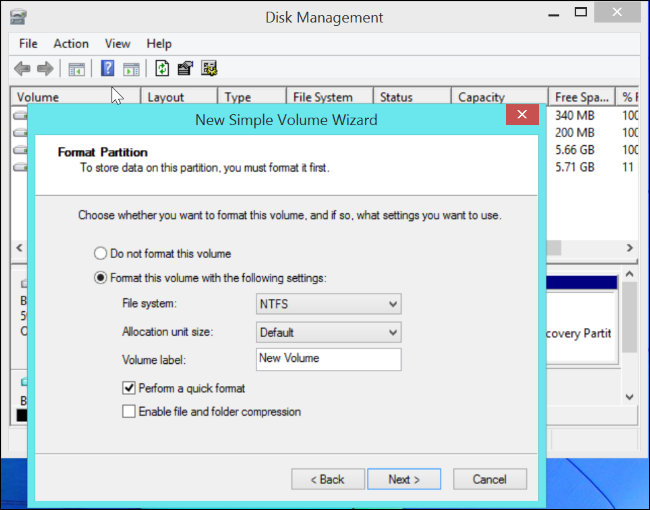Viewport: 650px width, 510px height.
Task: Enable file and folder compression checkbox
Action: click(128, 411)
